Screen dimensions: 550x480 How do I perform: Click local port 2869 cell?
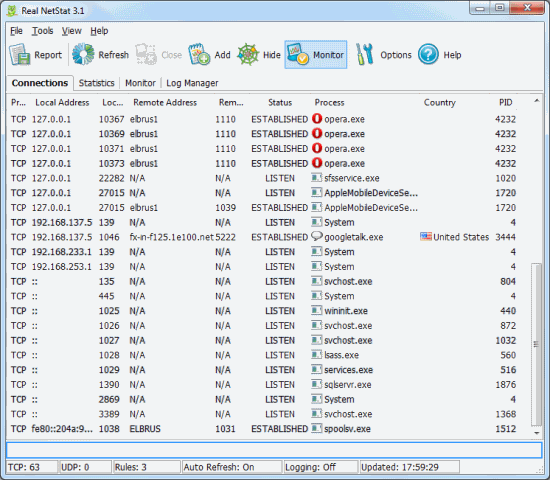tap(109, 399)
